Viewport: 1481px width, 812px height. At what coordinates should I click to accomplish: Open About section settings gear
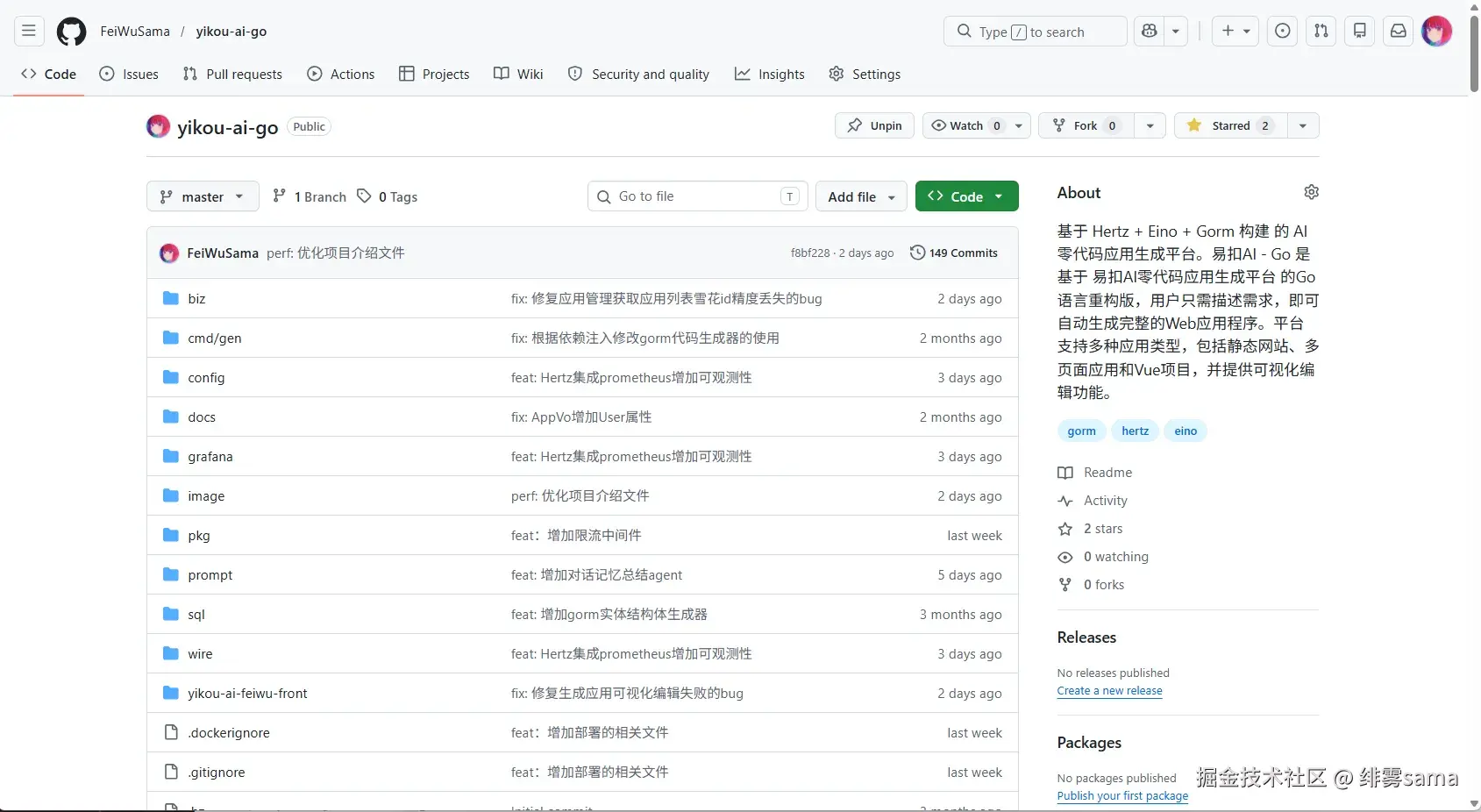click(x=1311, y=192)
